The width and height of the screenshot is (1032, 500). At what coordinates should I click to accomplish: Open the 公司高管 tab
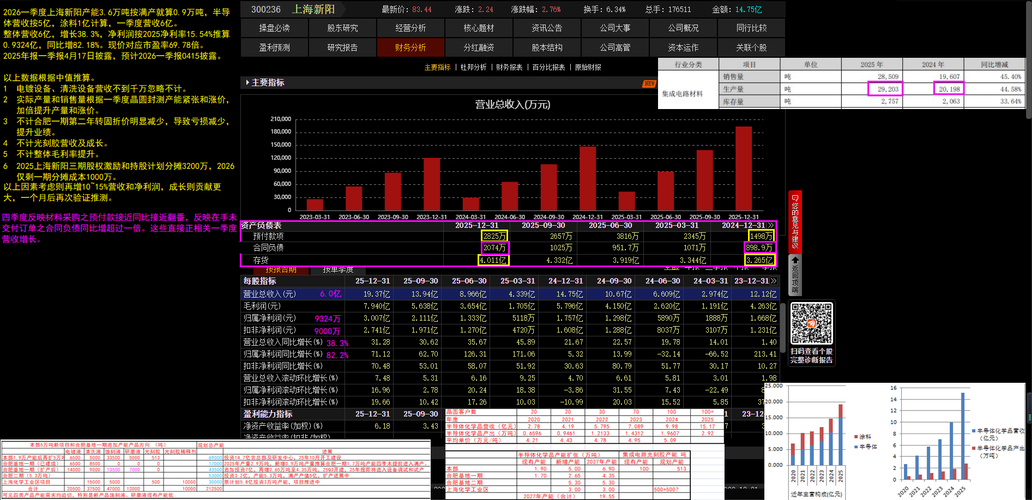point(615,47)
